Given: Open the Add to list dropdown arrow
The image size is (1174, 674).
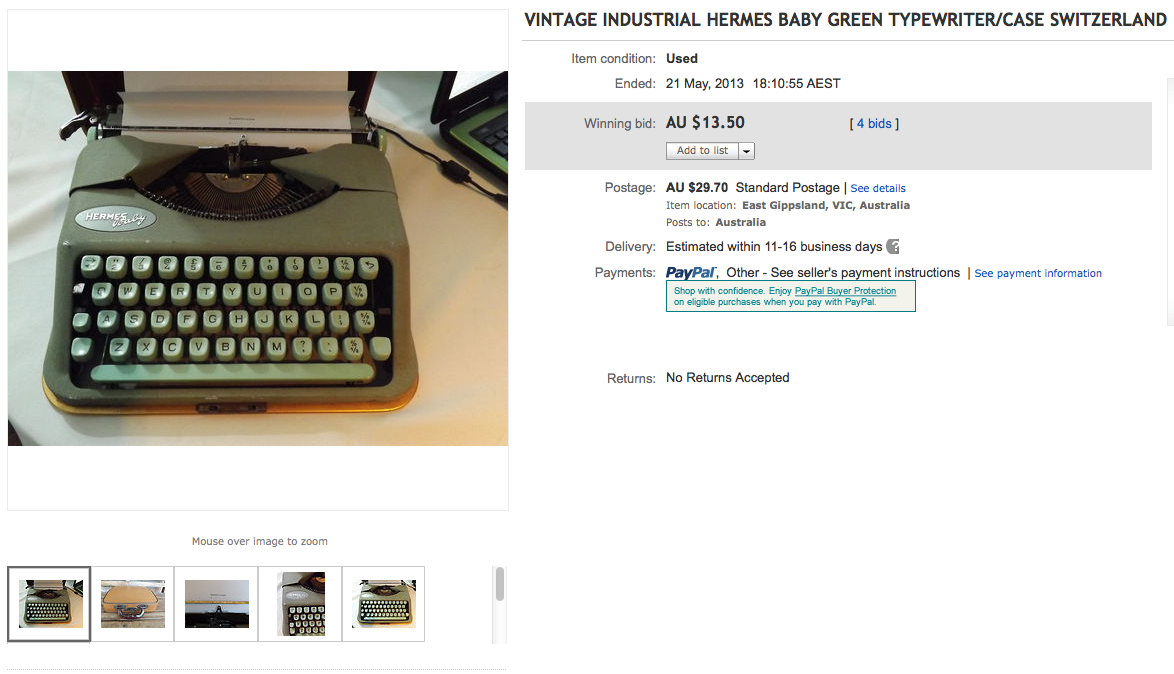Looking at the screenshot, I should [746, 151].
